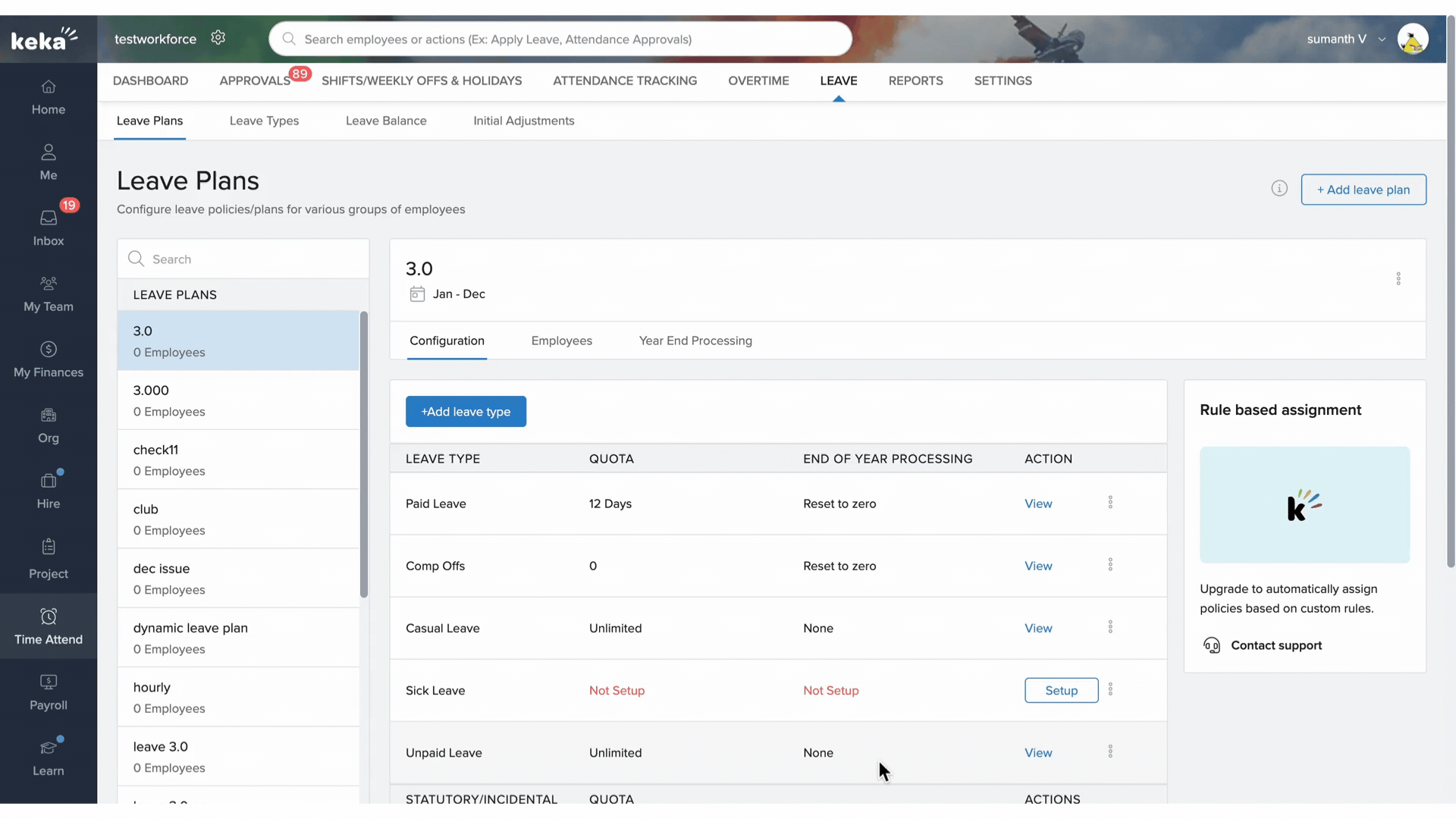1456x819 pixels.
Task: Open the Learn sidebar icon
Action: coord(49,749)
